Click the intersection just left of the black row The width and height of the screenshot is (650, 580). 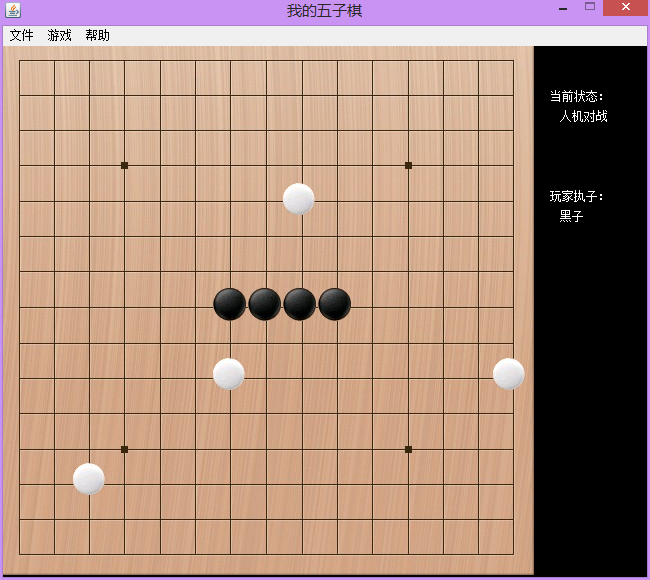click(x=196, y=307)
